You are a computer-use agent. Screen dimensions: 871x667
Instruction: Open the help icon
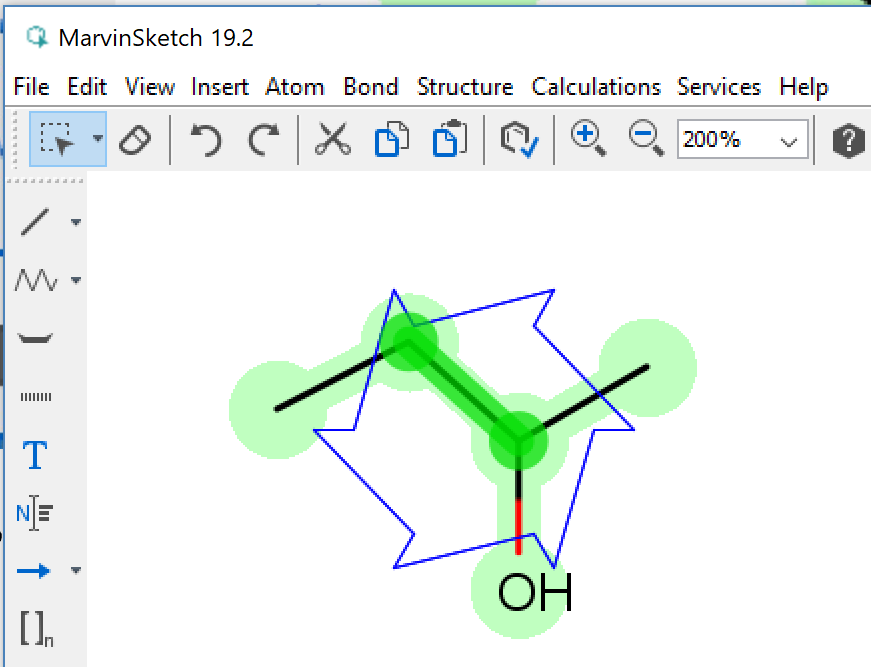pos(849,140)
